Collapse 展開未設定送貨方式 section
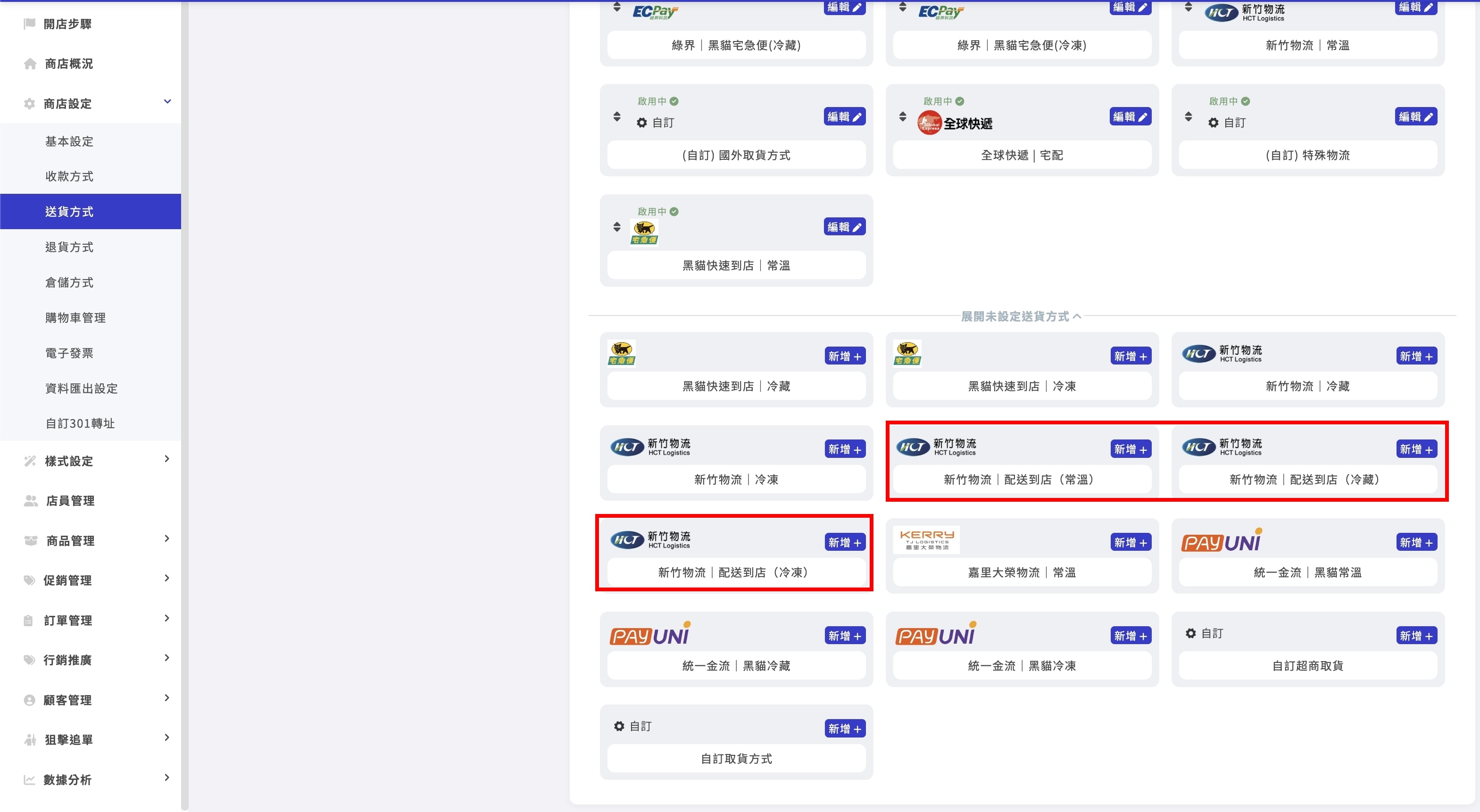 [1021, 316]
